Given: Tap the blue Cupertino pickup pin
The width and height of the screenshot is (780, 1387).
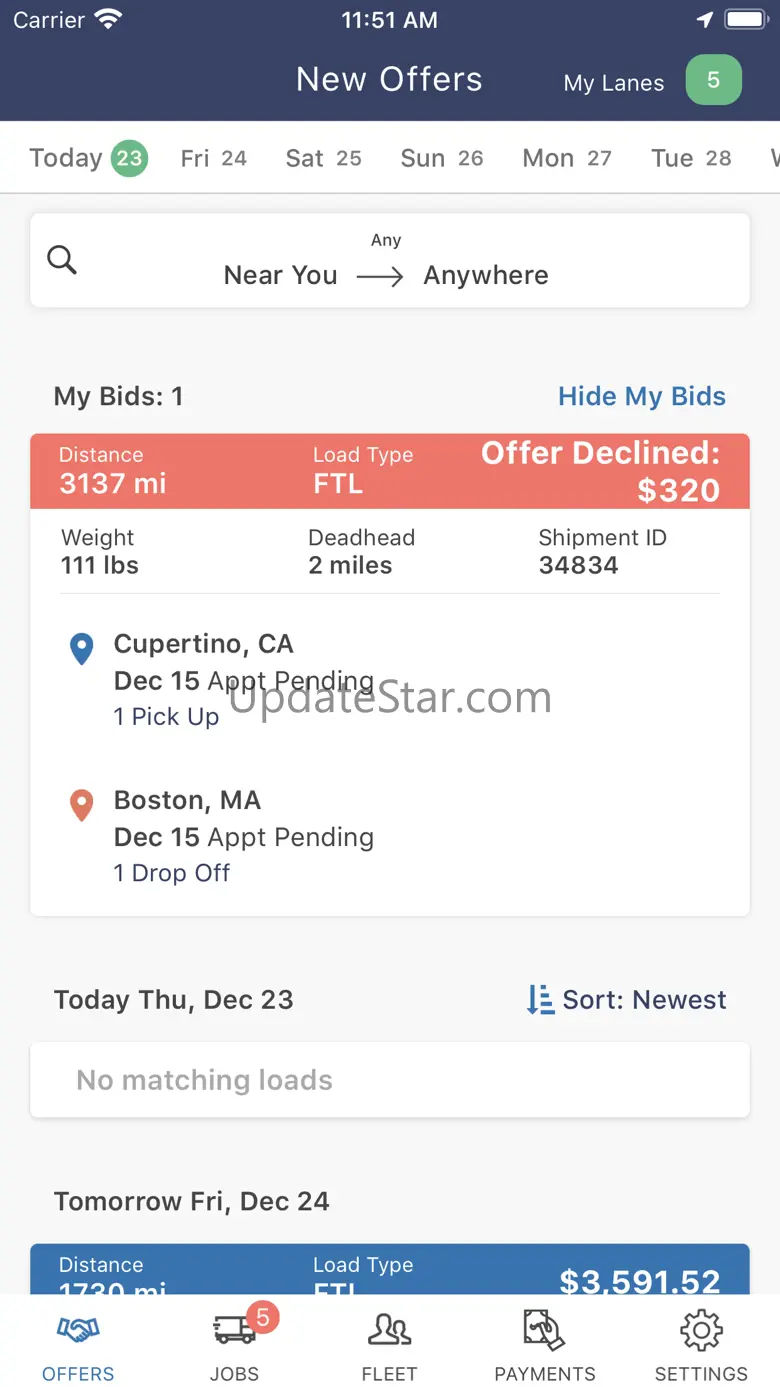Looking at the screenshot, I should point(81,649).
